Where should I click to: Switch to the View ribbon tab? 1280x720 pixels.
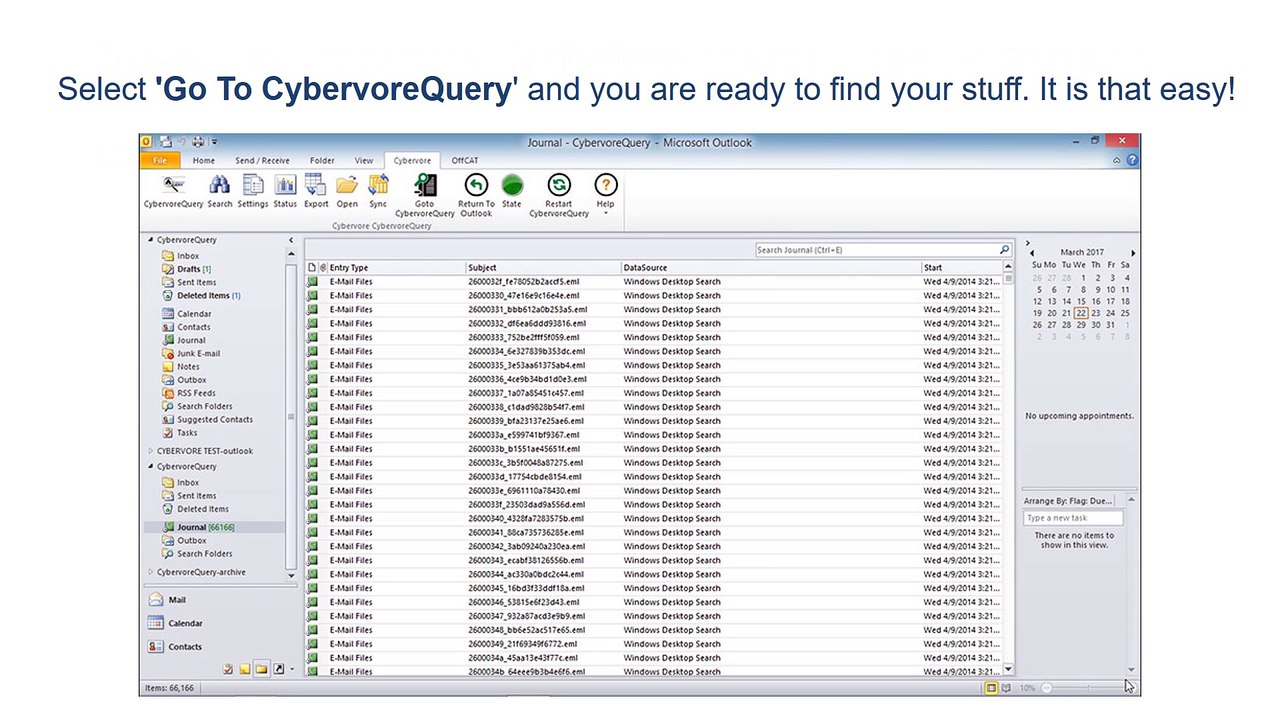point(364,160)
